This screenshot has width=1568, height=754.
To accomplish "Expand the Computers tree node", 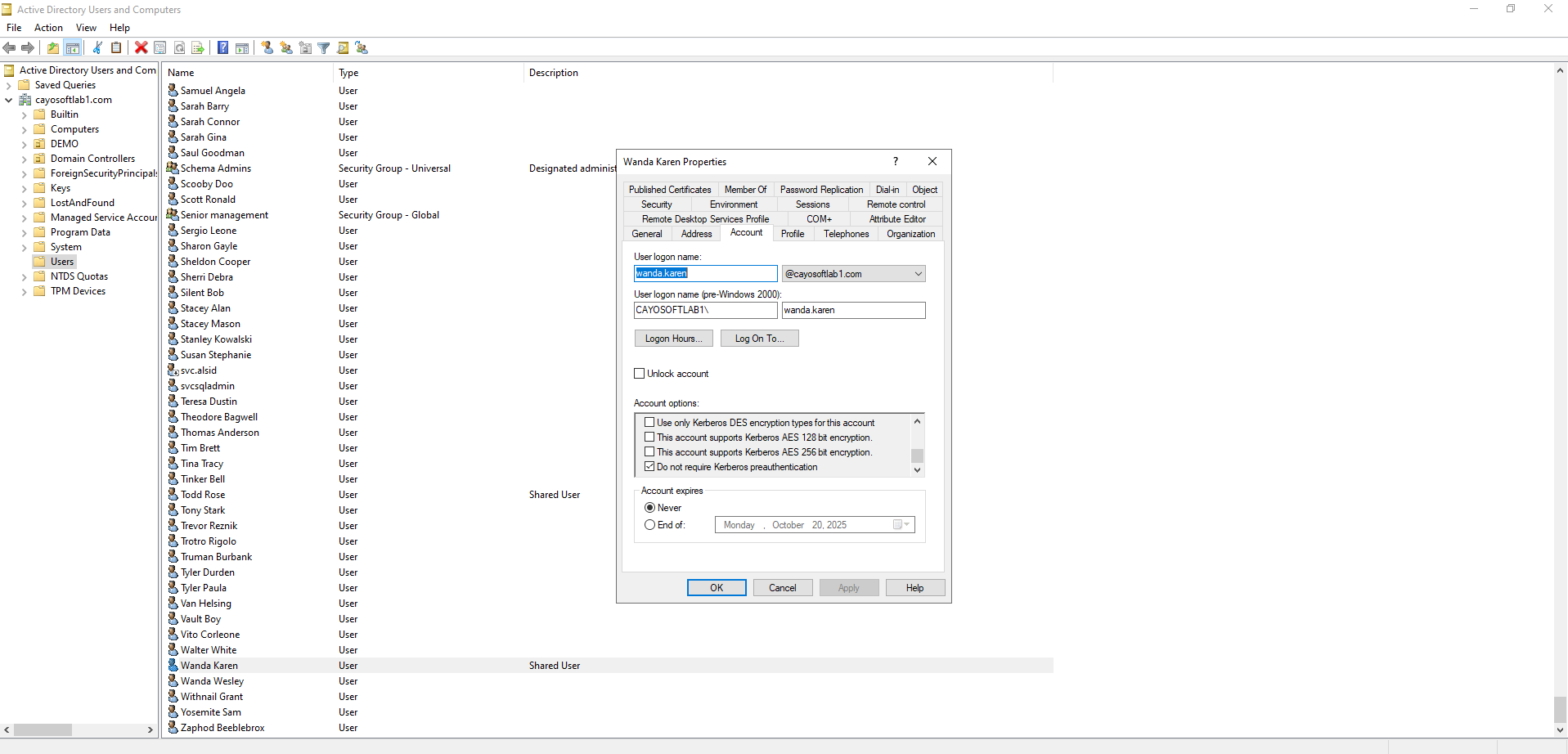I will tap(24, 130).
